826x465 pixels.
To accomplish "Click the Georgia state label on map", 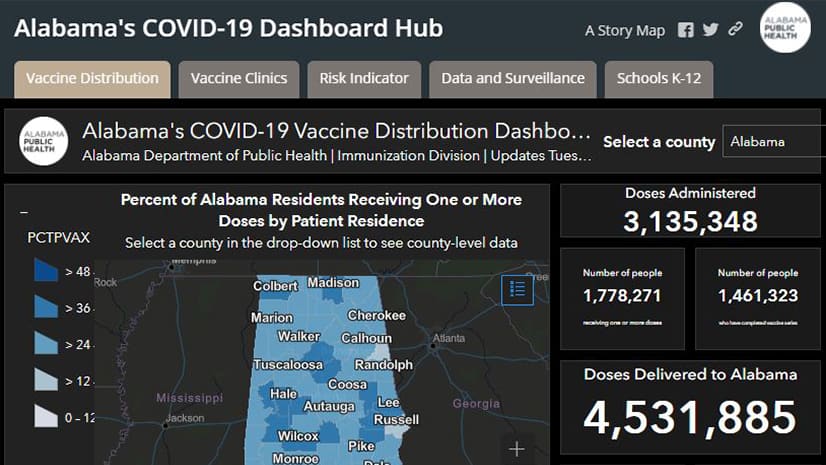I will click(x=476, y=404).
